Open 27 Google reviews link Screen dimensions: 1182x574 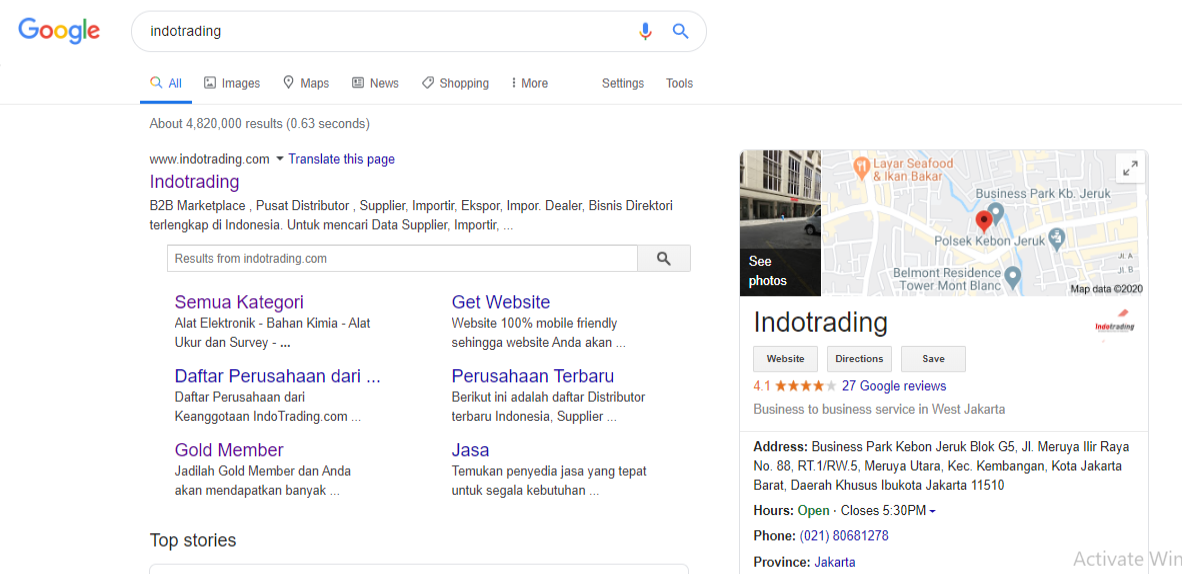click(893, 386)
